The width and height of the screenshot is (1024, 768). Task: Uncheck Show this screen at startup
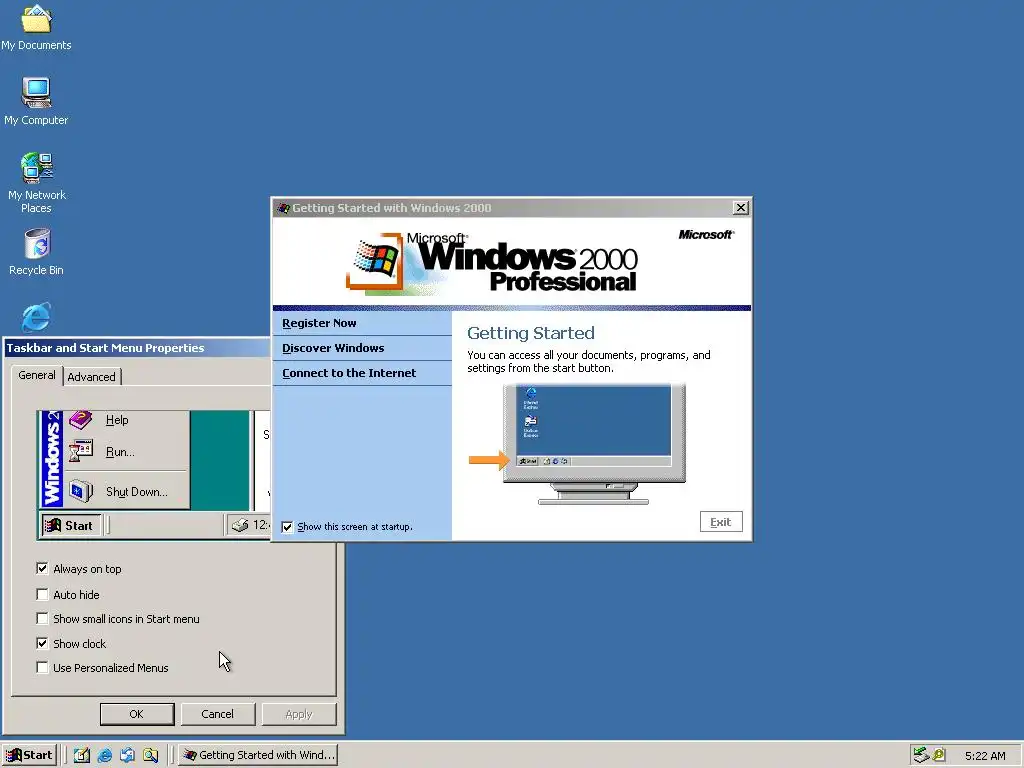[x=287, y=526]
